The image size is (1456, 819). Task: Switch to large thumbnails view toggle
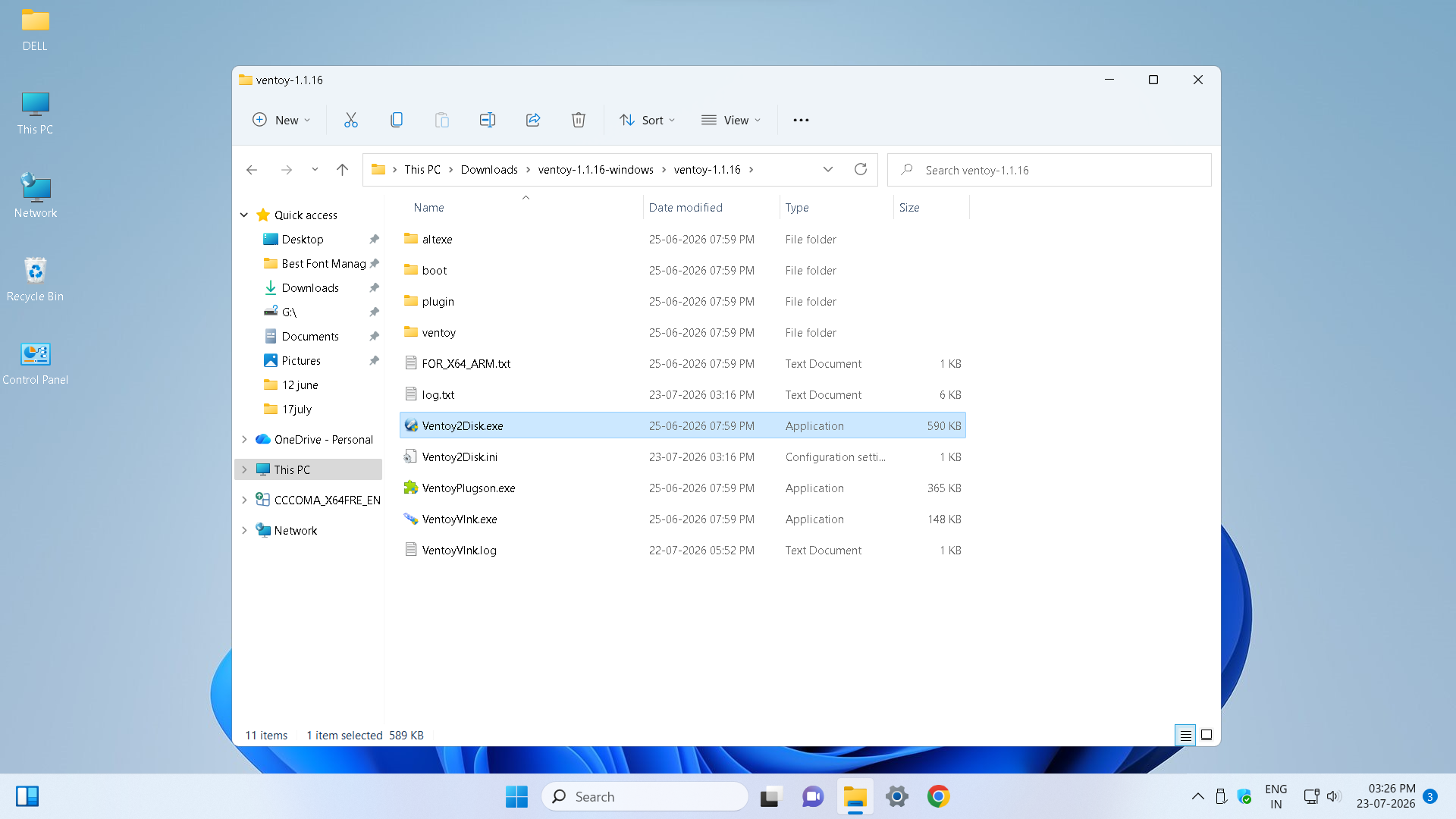(1207, 735)
